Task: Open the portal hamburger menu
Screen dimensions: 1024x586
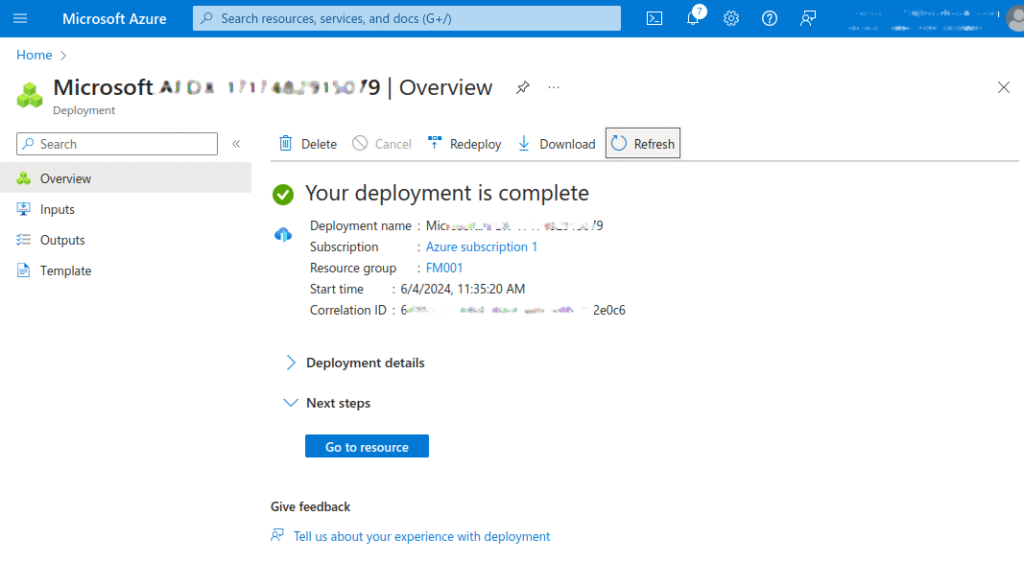Action: point(20,18)
